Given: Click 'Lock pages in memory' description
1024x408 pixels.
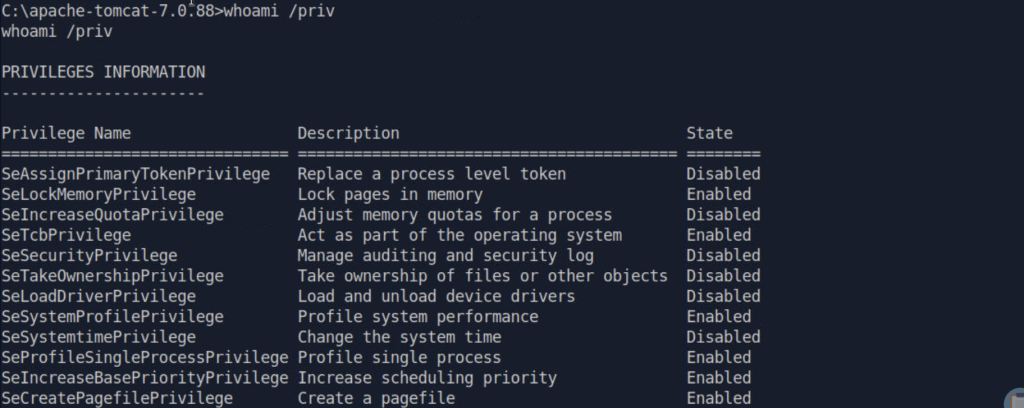Looking at the screenshot, I should coord(390,195).
